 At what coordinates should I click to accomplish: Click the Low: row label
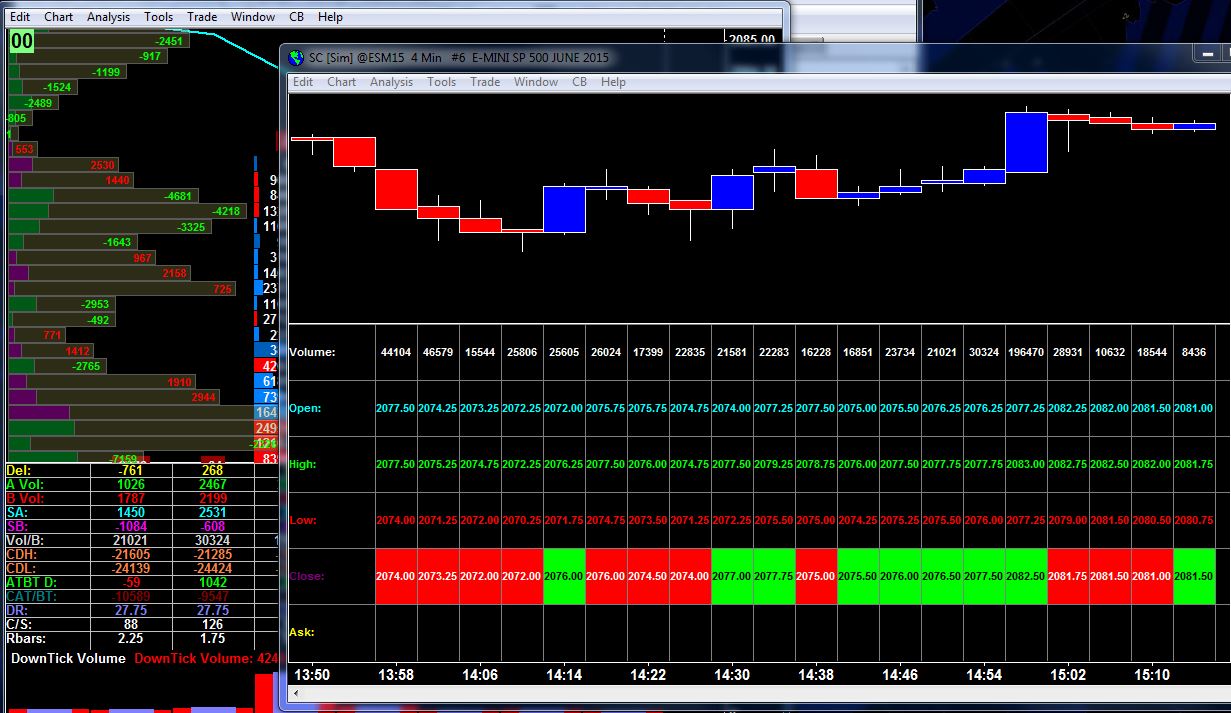point(303,520)
